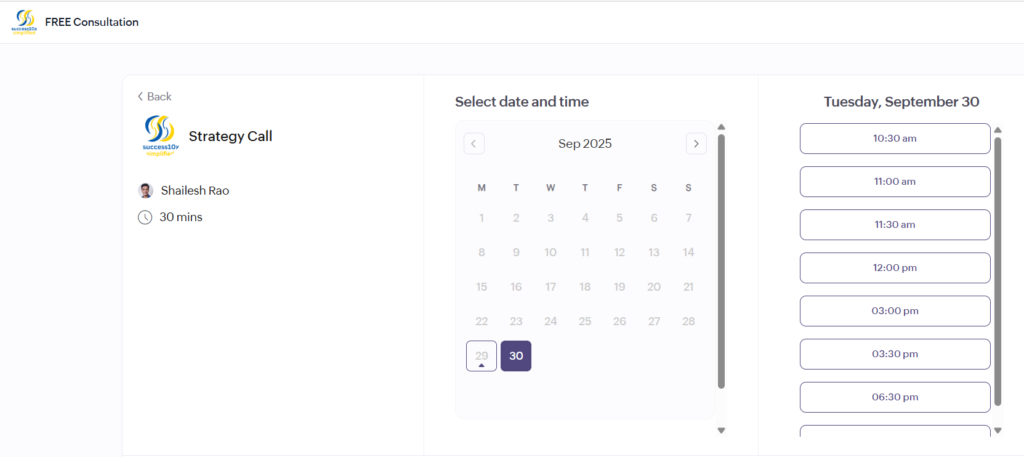Screen dimensions: 1024x457
Task: Click the calendar panel vertical scrollbar
Action: [x=721, y=260]
